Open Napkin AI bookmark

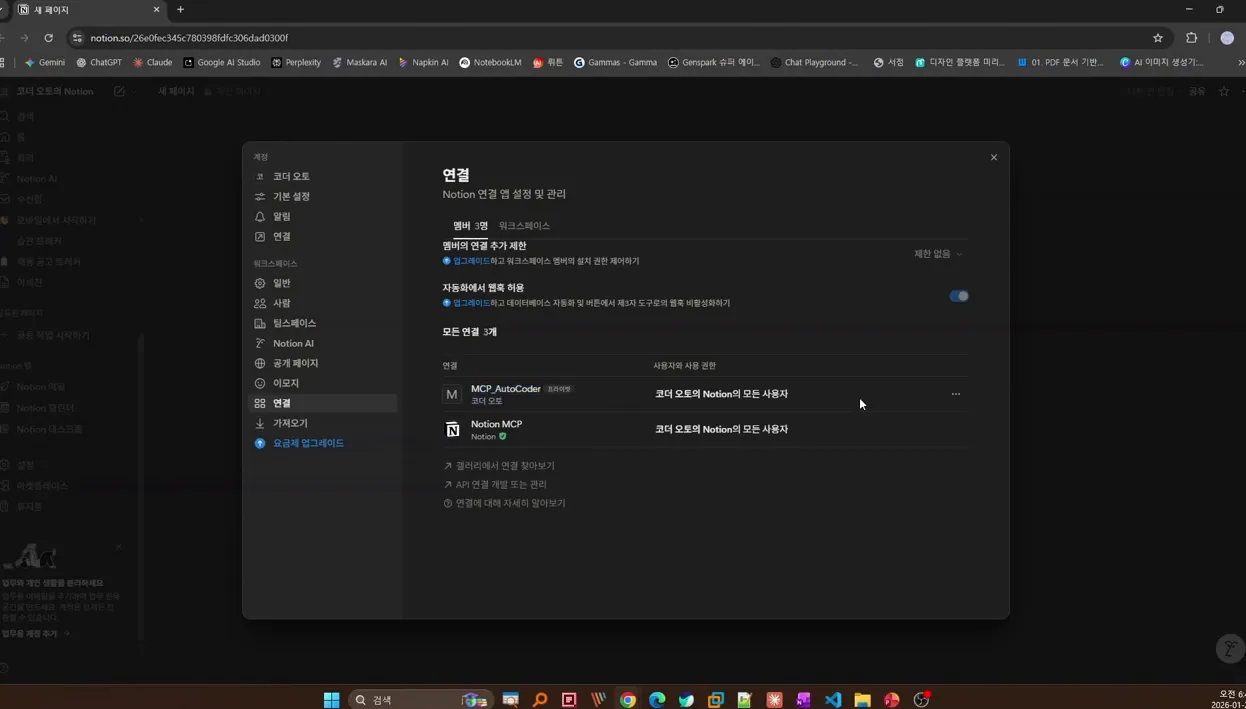pos(423,62)
